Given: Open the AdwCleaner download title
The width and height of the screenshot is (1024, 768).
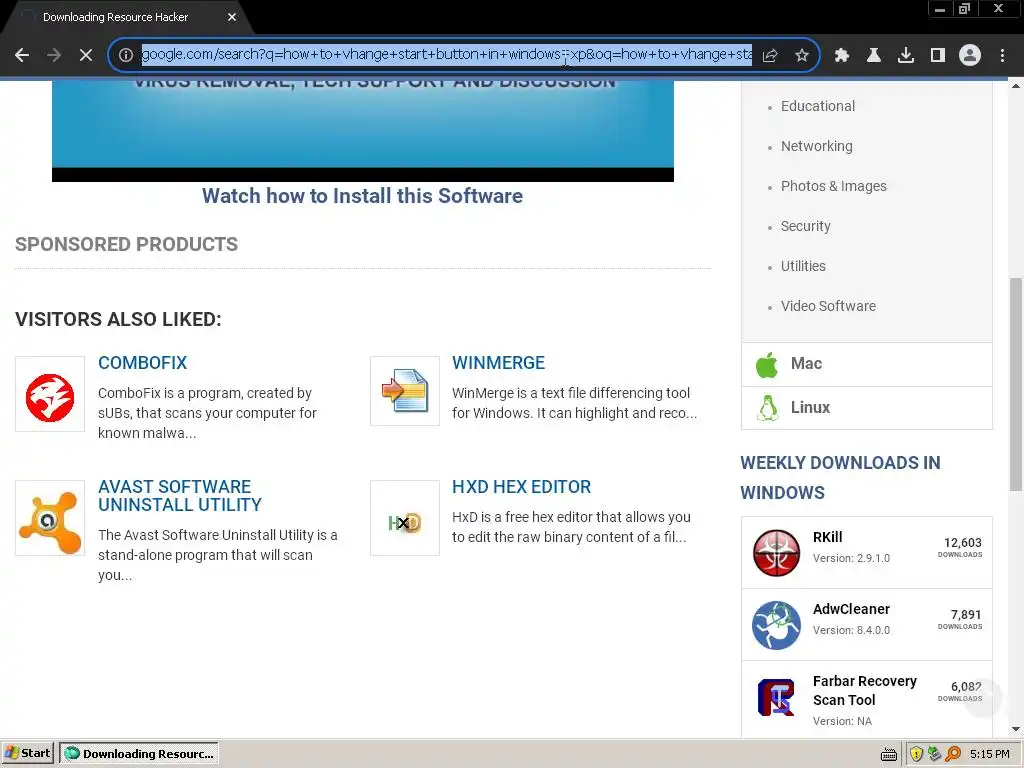Looking at the screenshot, I should coord(851,609).
